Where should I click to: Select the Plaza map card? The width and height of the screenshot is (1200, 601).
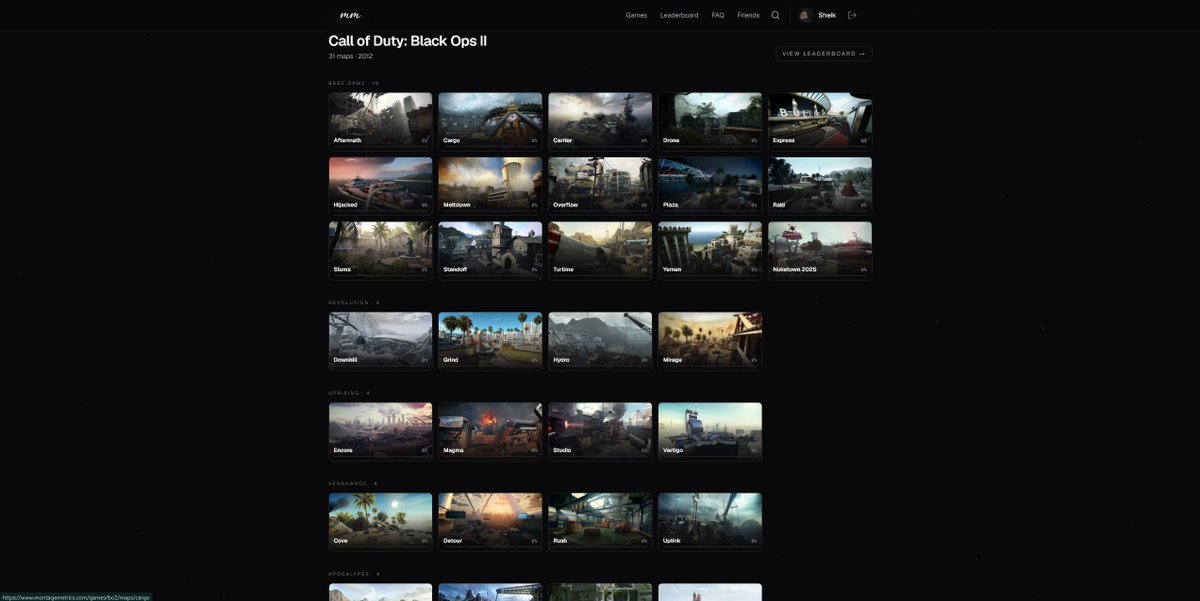coord(710,185)
